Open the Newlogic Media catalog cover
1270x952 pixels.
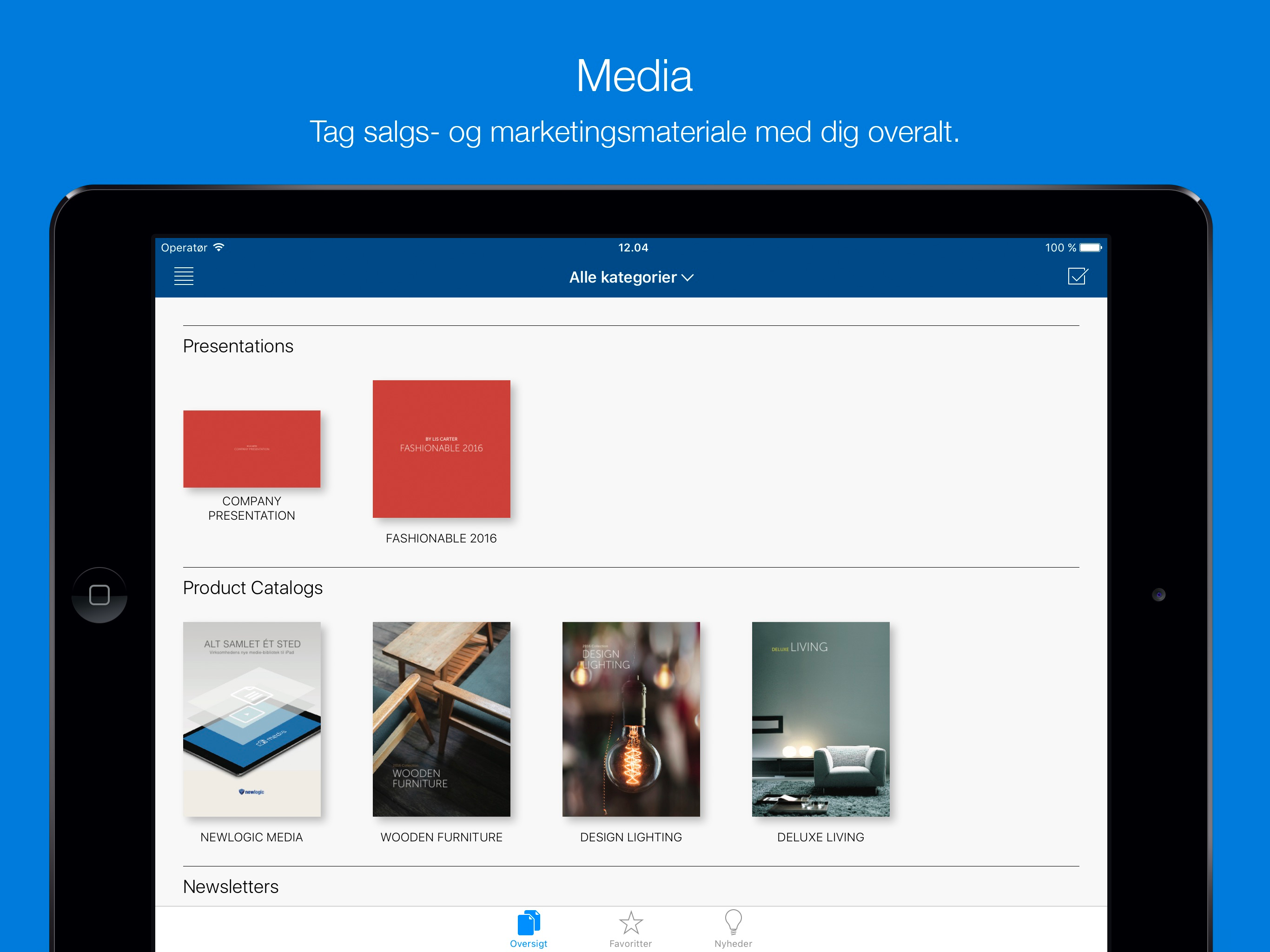tap(251, 719)
